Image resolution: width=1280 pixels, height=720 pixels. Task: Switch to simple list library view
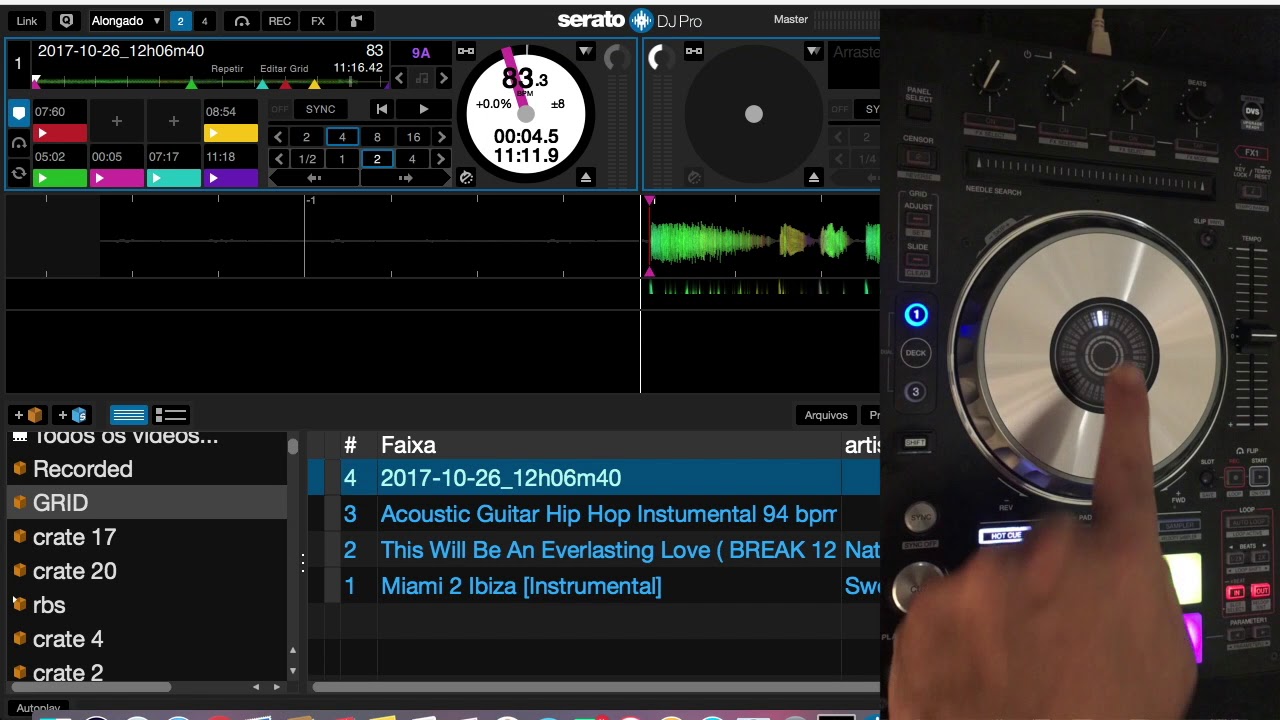128,415
